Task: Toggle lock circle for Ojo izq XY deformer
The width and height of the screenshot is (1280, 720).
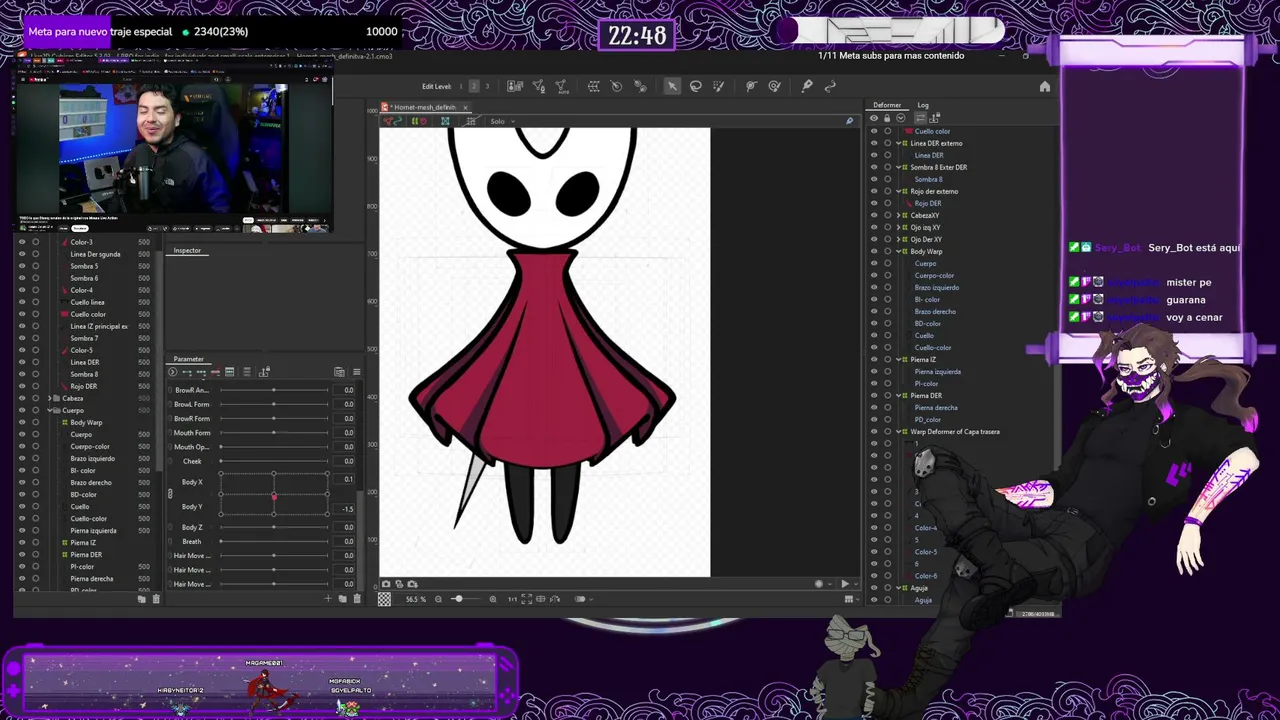Action: tap(887, 227)
